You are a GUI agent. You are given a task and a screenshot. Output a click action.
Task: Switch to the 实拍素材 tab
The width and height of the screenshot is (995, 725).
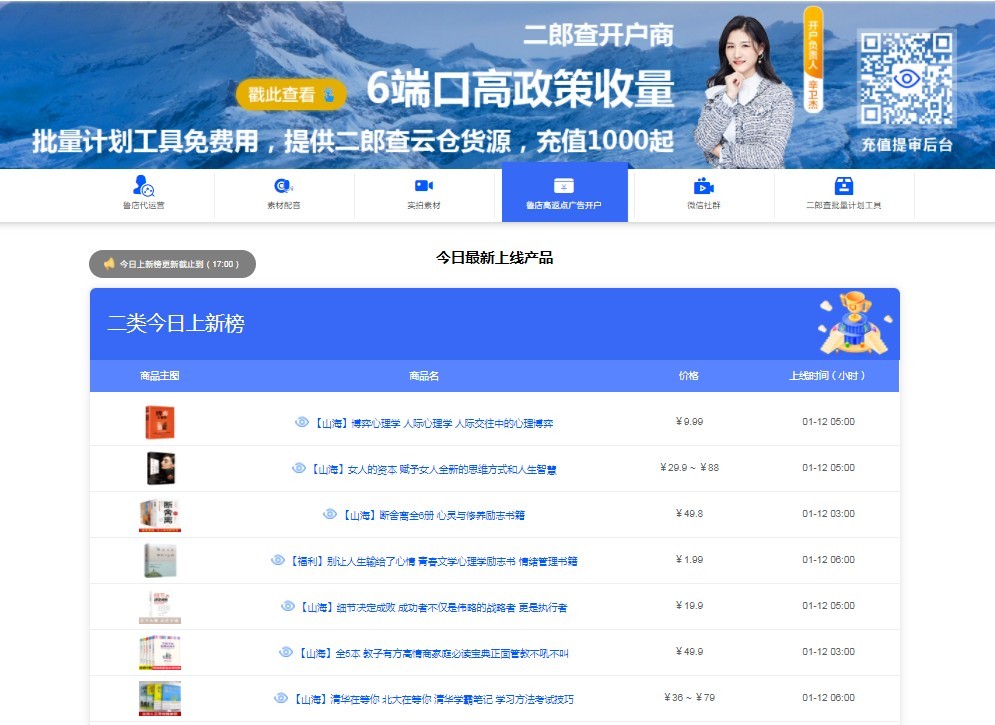pos(424,193)
